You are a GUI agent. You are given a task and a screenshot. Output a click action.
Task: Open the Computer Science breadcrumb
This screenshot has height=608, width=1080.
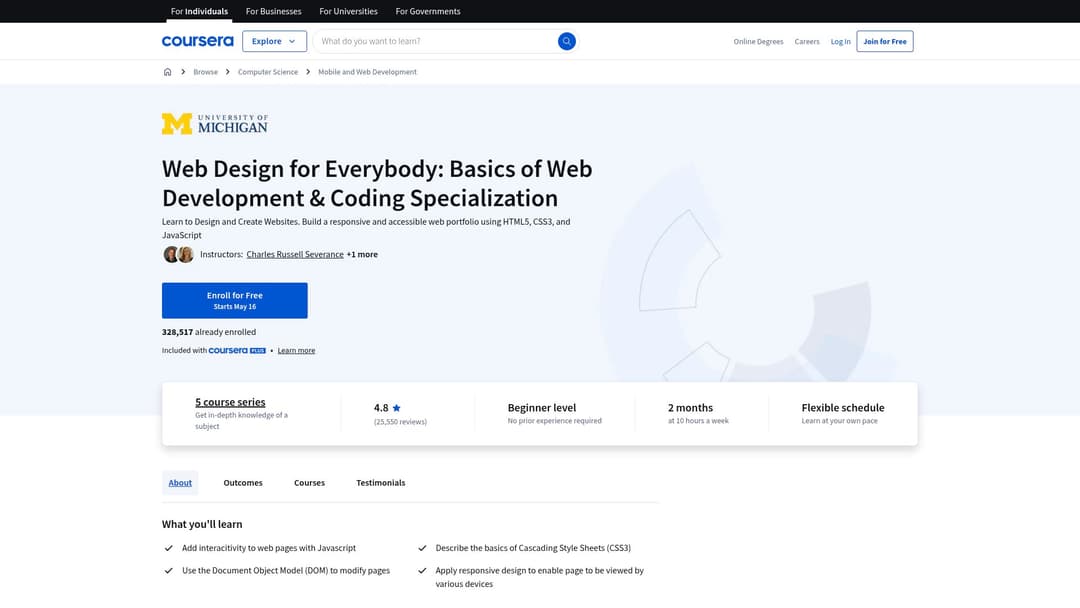(x=268, y=72)
